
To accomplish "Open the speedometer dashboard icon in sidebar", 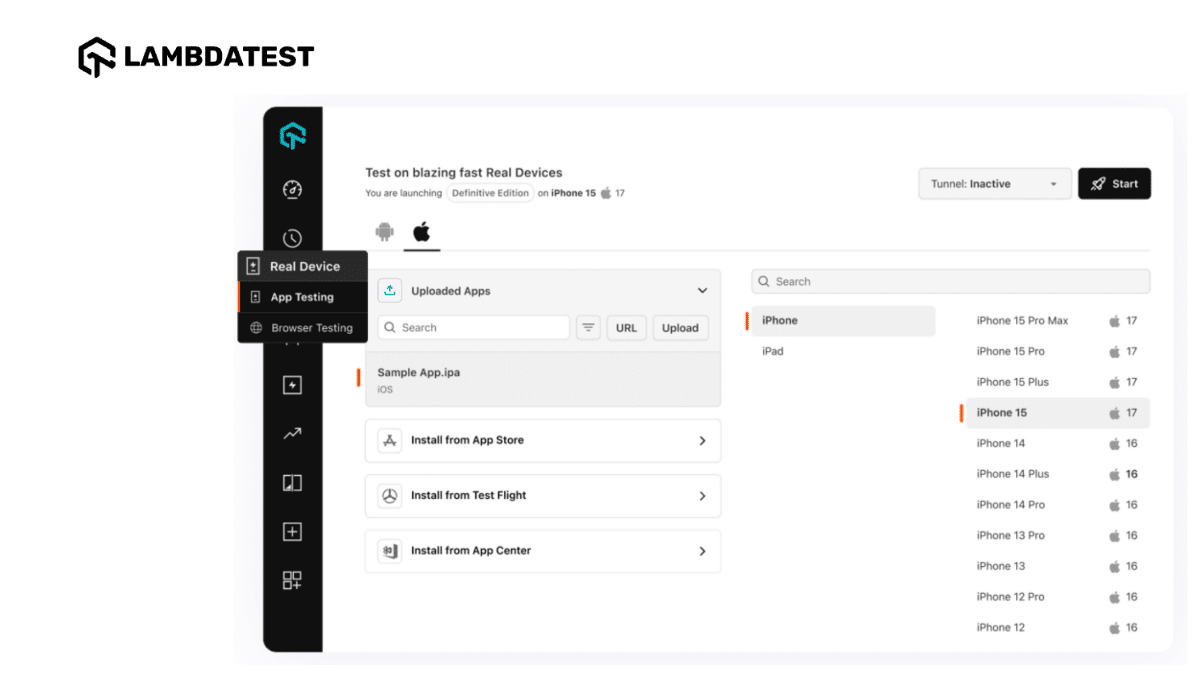I will (291, 189).
